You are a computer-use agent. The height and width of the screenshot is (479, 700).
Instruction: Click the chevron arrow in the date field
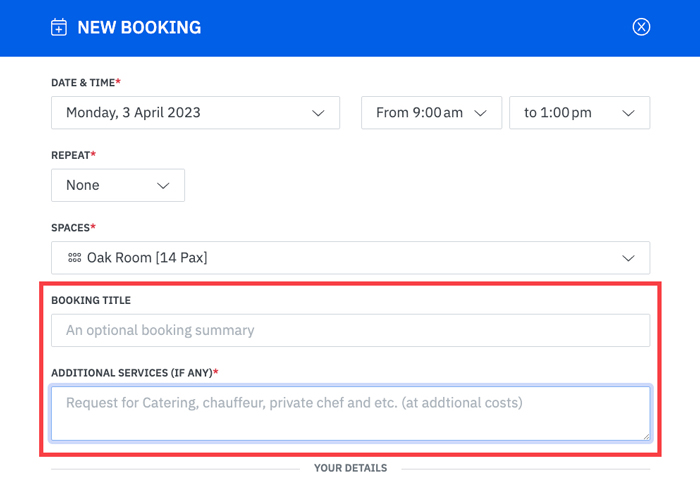(318, 113)
